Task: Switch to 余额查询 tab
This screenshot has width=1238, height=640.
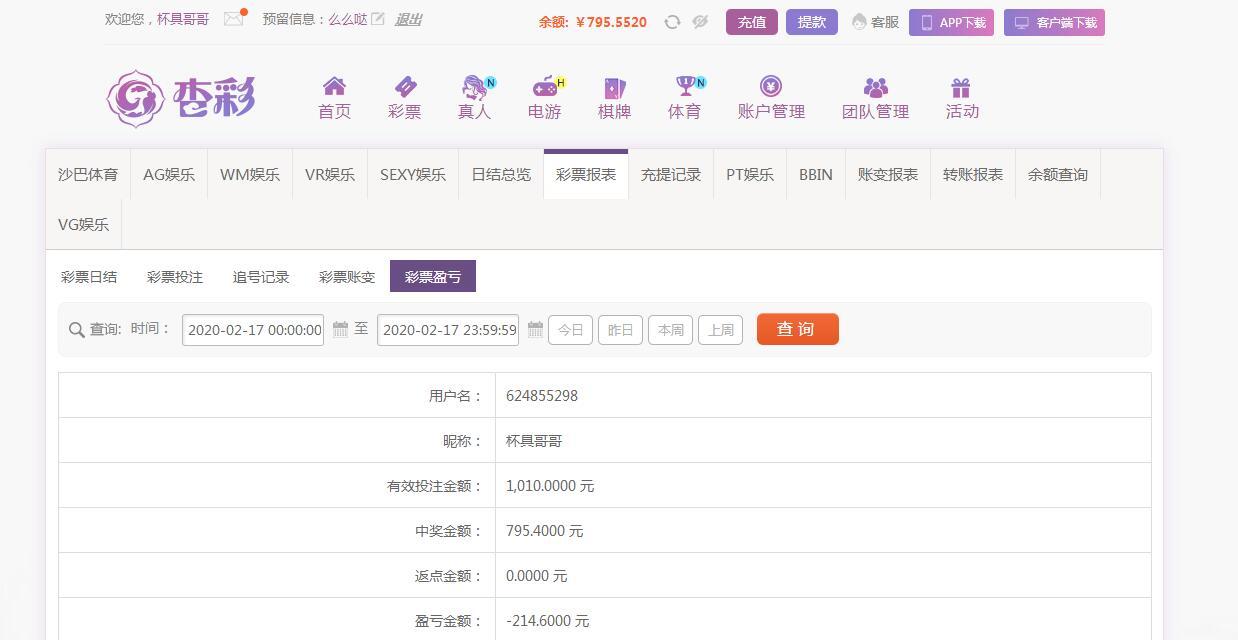Action: click(1058, 174)
